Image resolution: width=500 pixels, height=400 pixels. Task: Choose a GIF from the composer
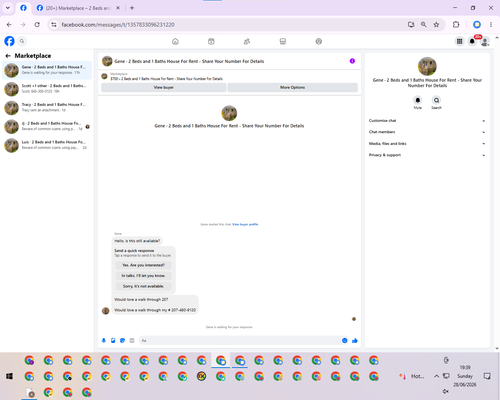[132, 340]
